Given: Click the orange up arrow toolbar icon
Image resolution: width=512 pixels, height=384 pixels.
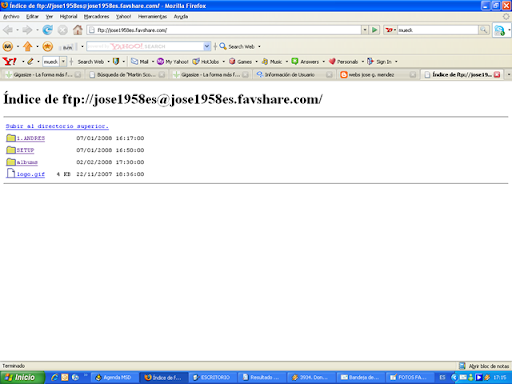Looking at the screenshot, I should (28, 46).
